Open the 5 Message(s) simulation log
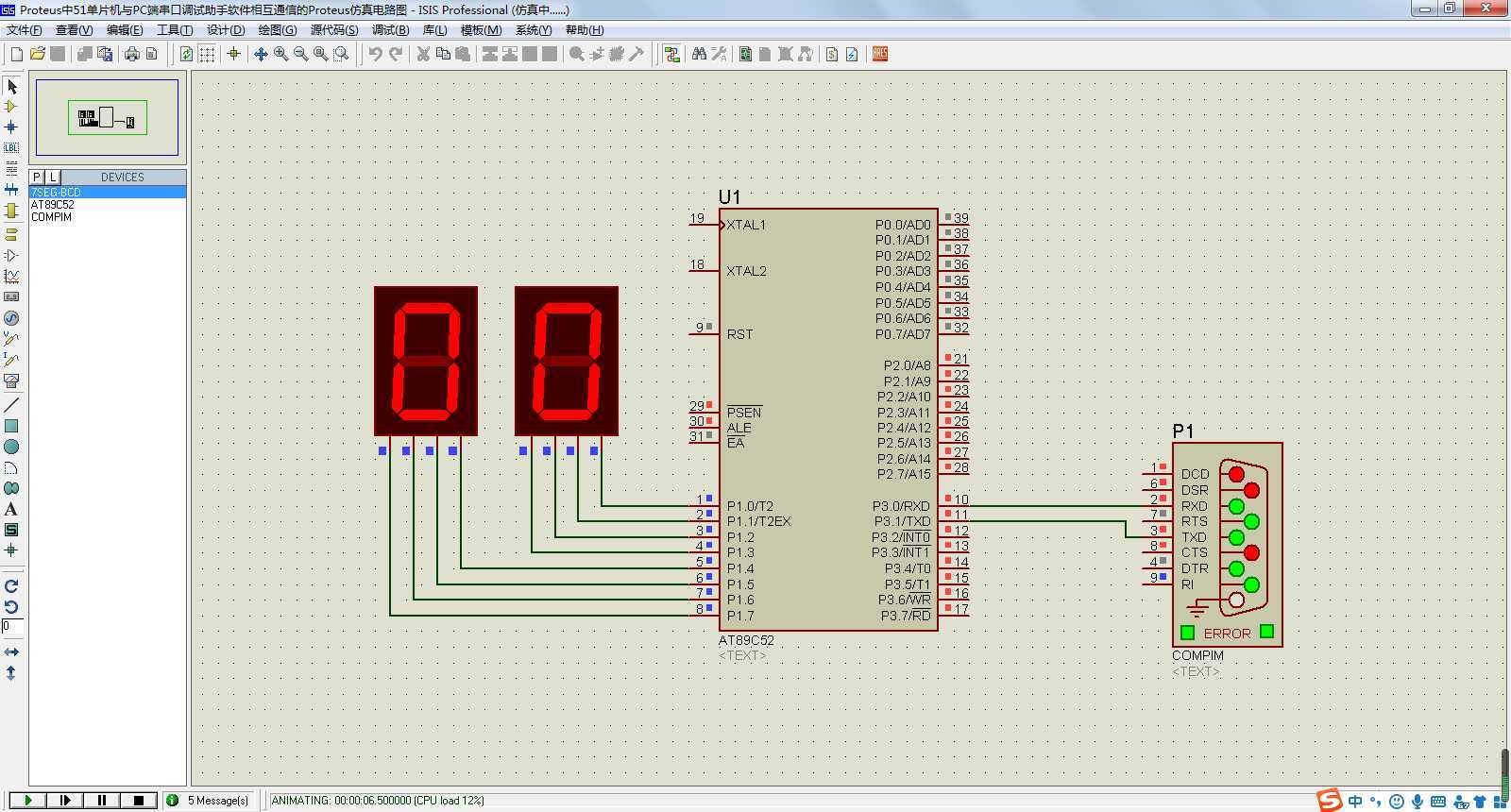Viewport: 1511px width, 812px height. (x=217, y=800)
